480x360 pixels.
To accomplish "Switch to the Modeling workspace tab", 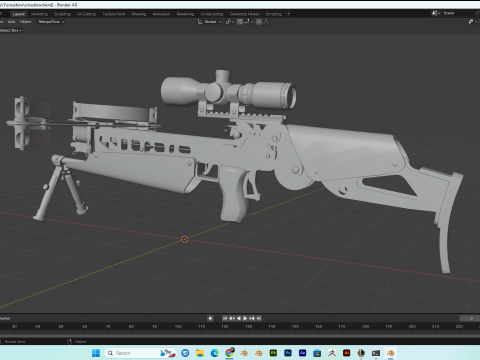I will point(39,14).
